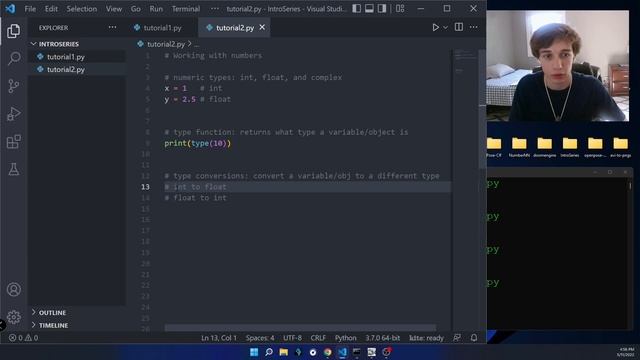The image size is (640, 360).
Task: Open the Source Control view
Action: 13,86
